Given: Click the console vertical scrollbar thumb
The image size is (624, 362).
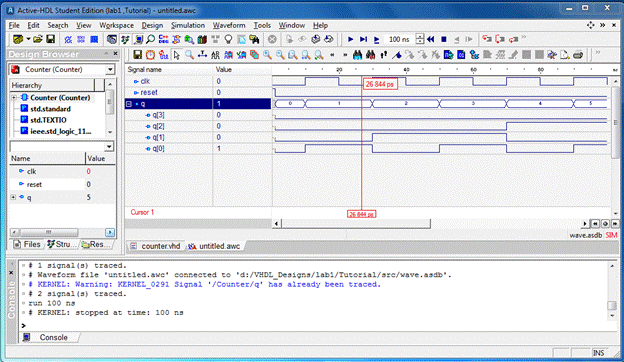Looking at the screenshot, I should click(612, 306).
